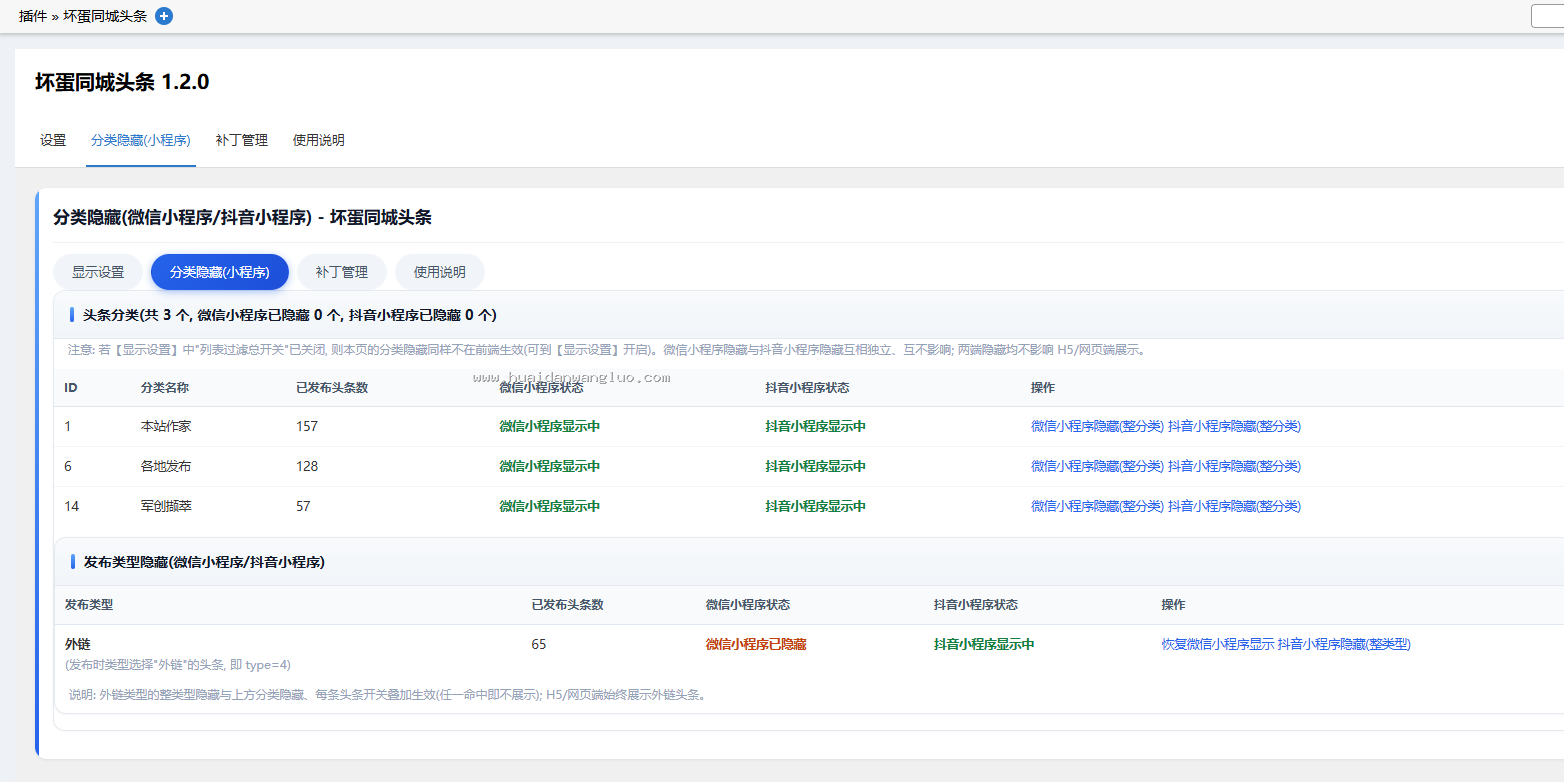1564x782 pixels.
Task: Hide 军创撷萃 category in Douyin mini program
Action: tap(1234, 506)
